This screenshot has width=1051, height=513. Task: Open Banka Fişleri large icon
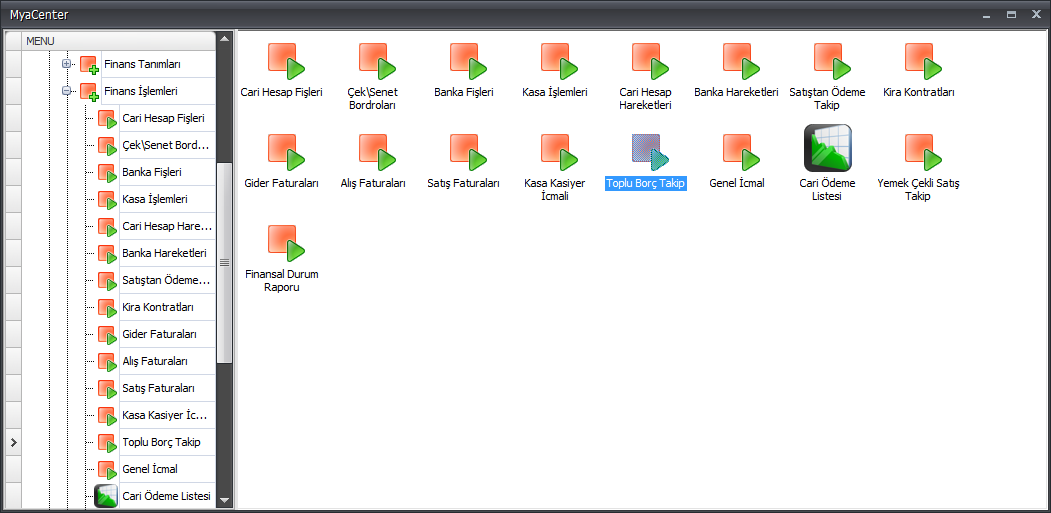click(469, 61)
